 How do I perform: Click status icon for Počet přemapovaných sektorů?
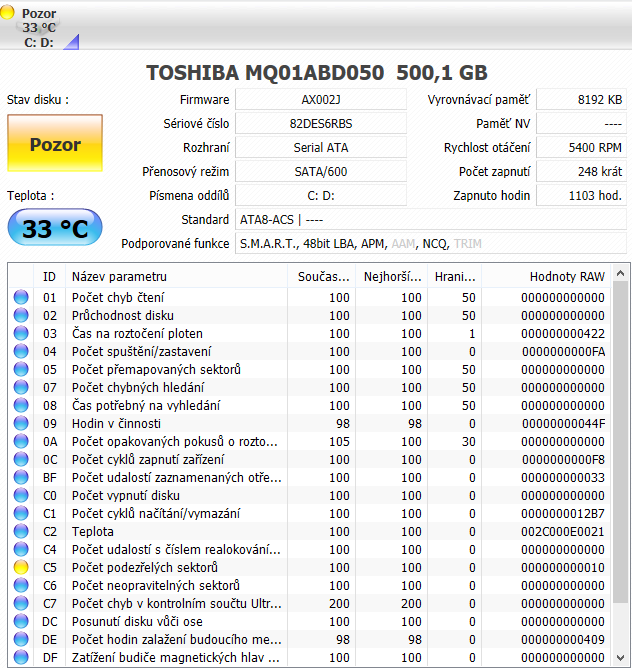(21, 369)
